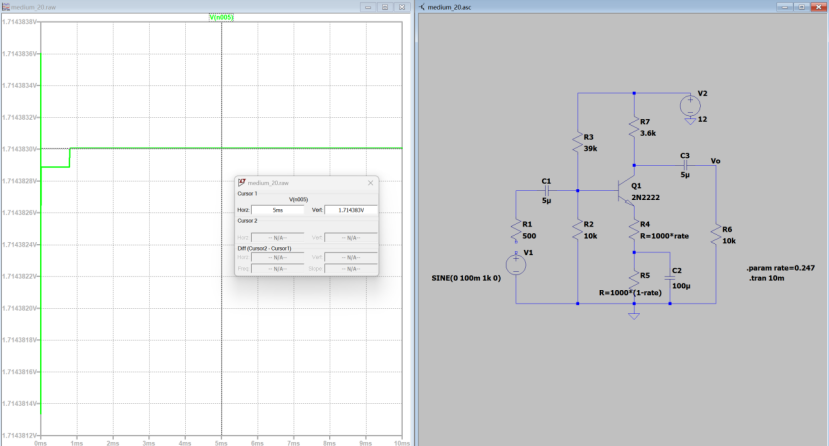Click the Diff Slope N/A field

tap(351, 269)
